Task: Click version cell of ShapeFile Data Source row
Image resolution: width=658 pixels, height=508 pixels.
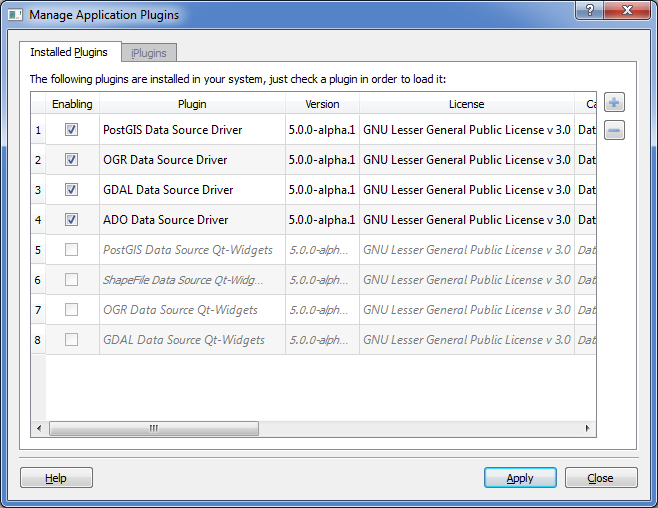Action: [x=322, y=279]
